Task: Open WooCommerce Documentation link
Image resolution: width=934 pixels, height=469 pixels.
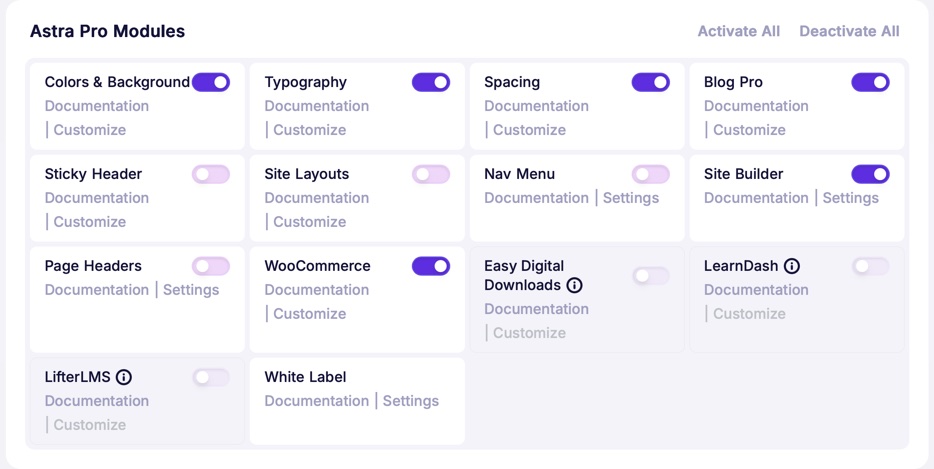Action: 316,290
